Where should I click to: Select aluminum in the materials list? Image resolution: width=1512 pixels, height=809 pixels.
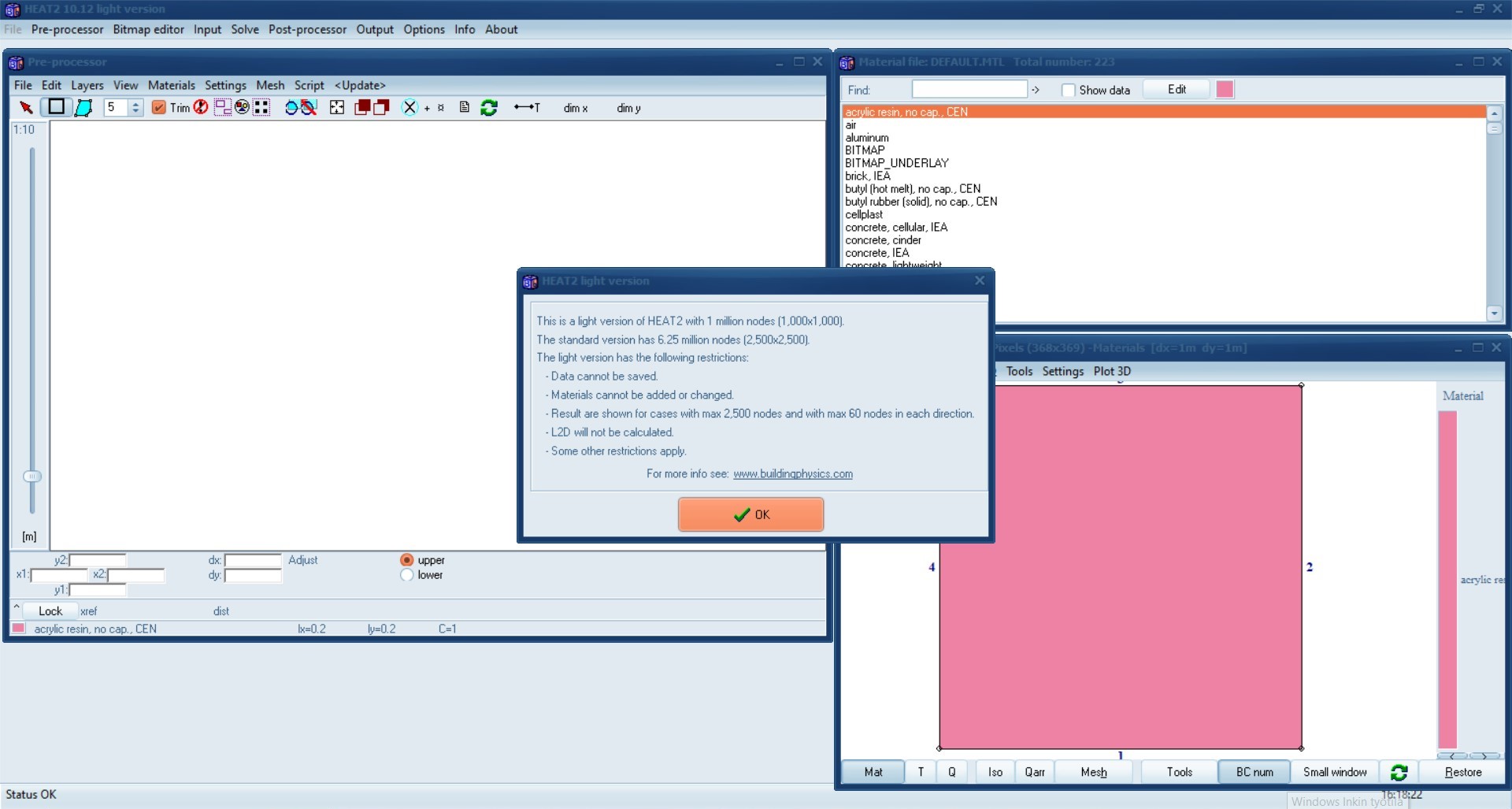1163,138
